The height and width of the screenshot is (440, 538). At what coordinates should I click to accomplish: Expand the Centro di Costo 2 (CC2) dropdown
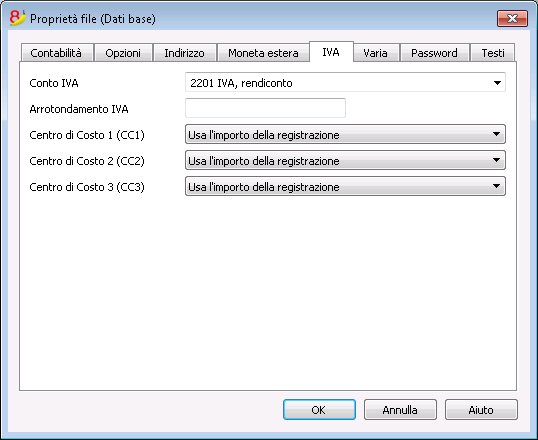(345, 160)
